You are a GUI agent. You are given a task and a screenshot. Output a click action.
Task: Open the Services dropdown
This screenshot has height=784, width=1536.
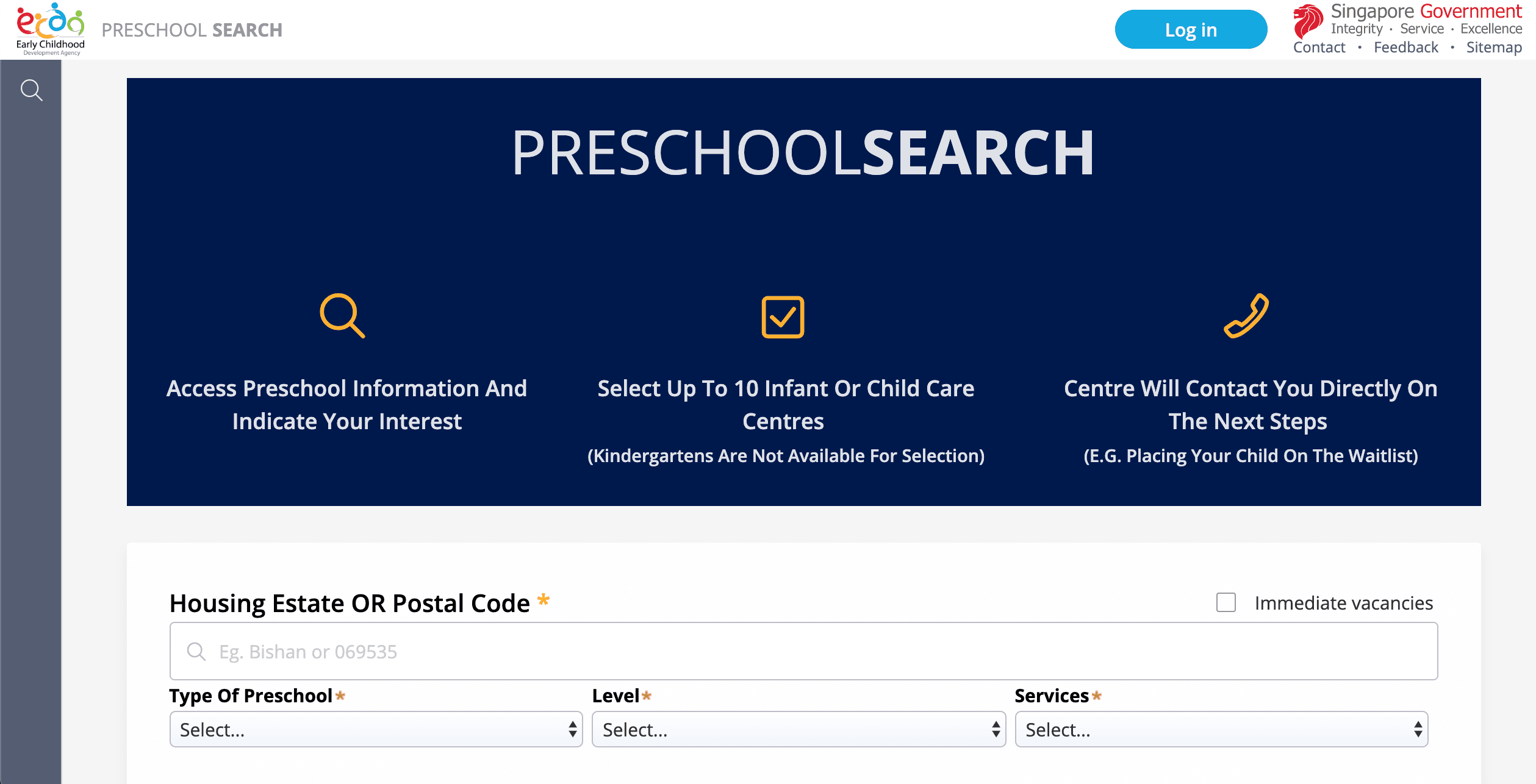tap(1221, 729)
